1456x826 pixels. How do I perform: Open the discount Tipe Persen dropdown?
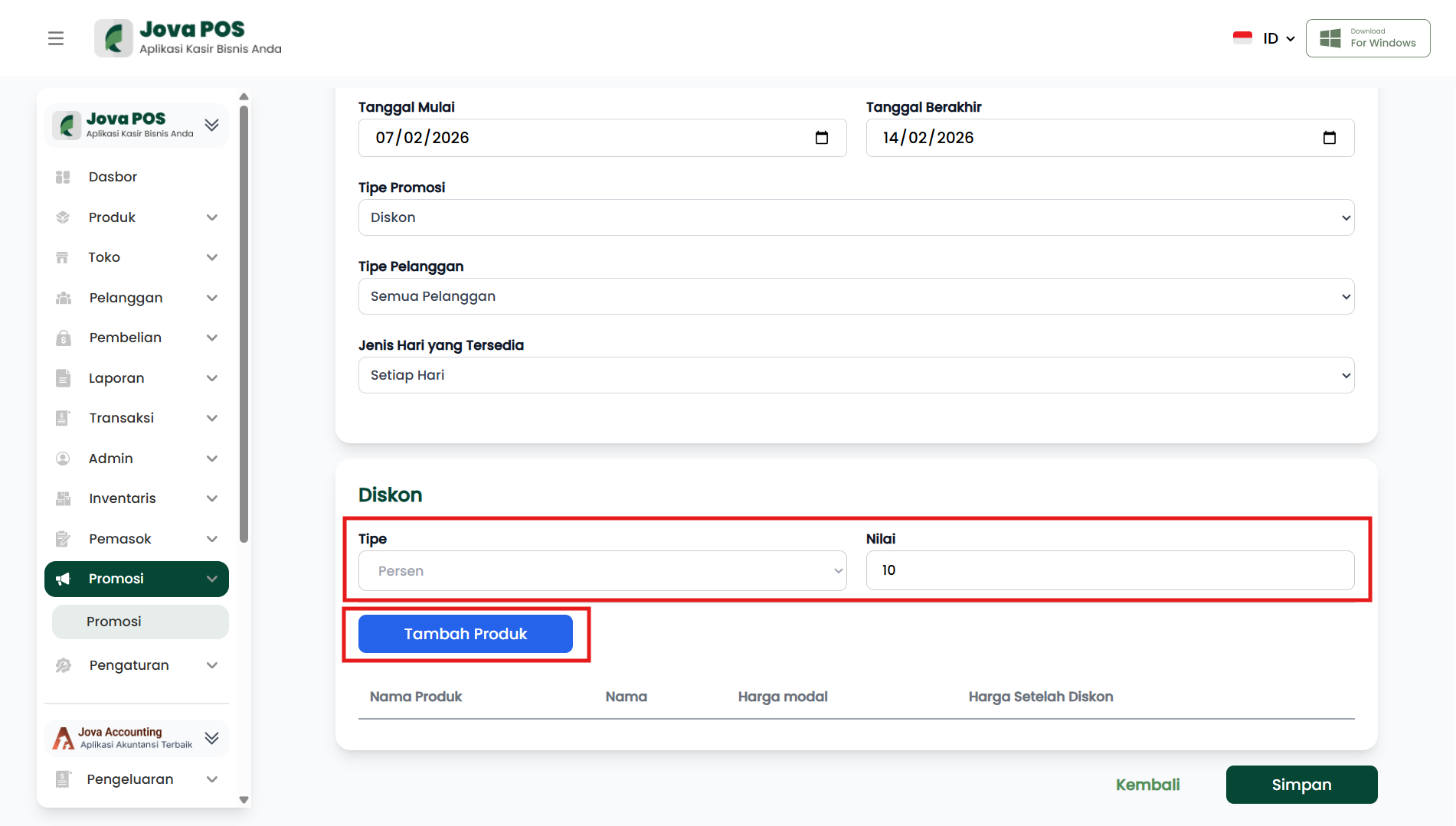(602, 571)
